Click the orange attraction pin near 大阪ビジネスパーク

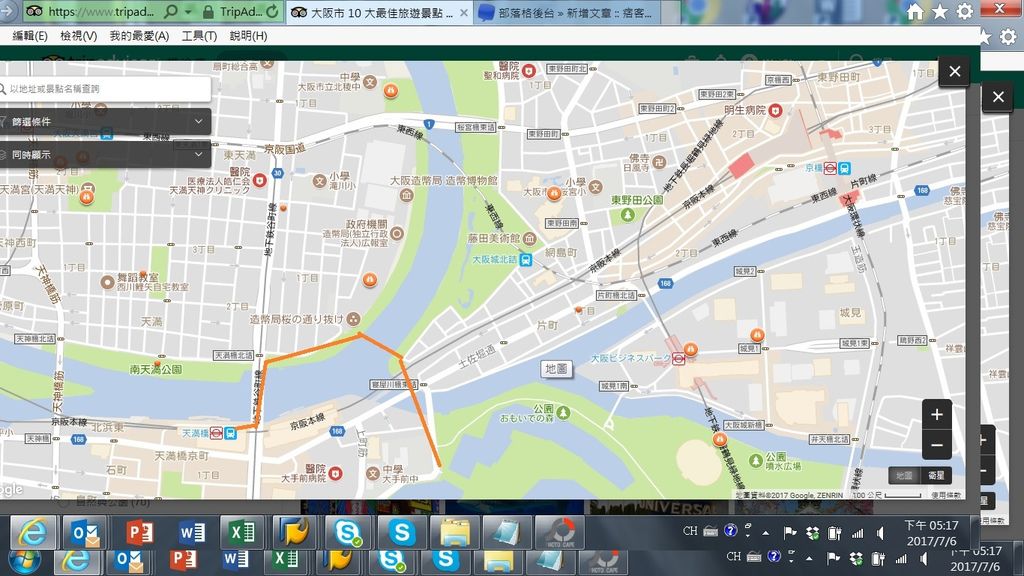click(691, 350)
